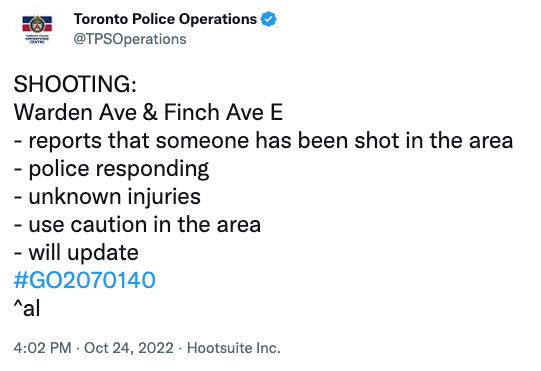Viewport: 541px width, 371px height.
Task: Click the 'use caution in the area' line
Action: pyautogui.click(x=137, y=225)
